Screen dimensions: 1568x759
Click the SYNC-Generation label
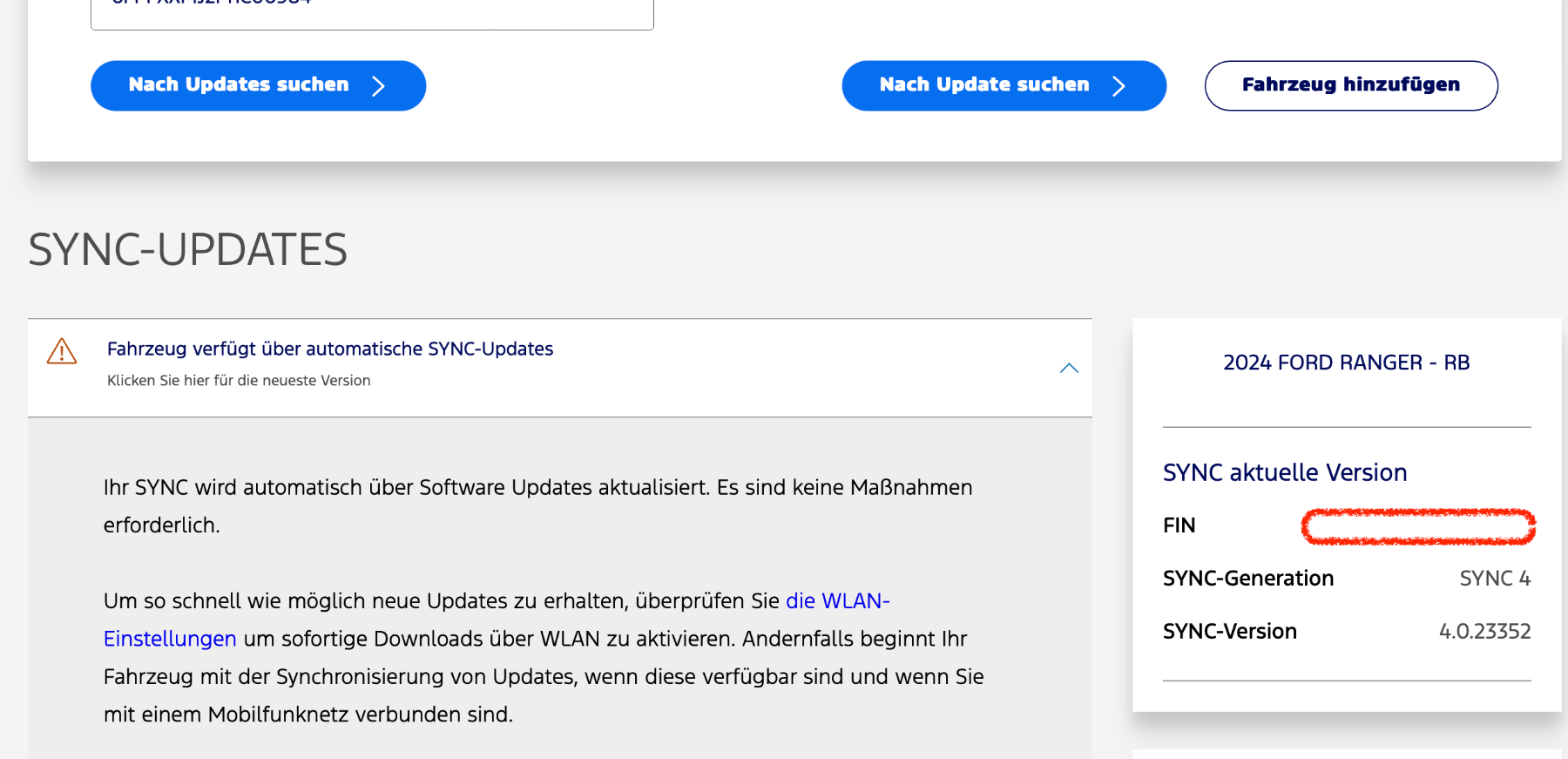point(1248,579)
